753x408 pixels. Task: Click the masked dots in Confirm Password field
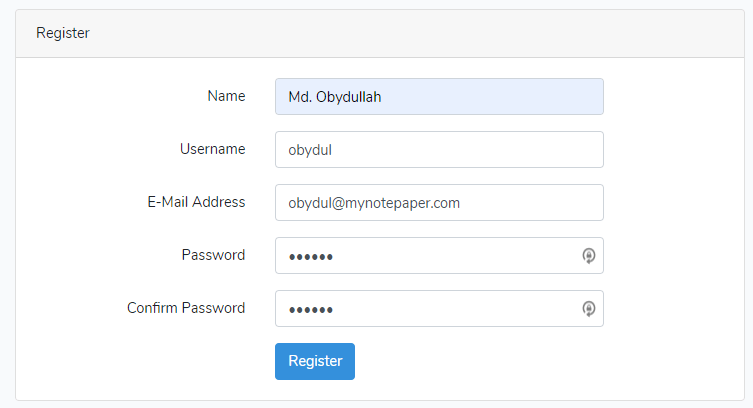tap(310, 310)
